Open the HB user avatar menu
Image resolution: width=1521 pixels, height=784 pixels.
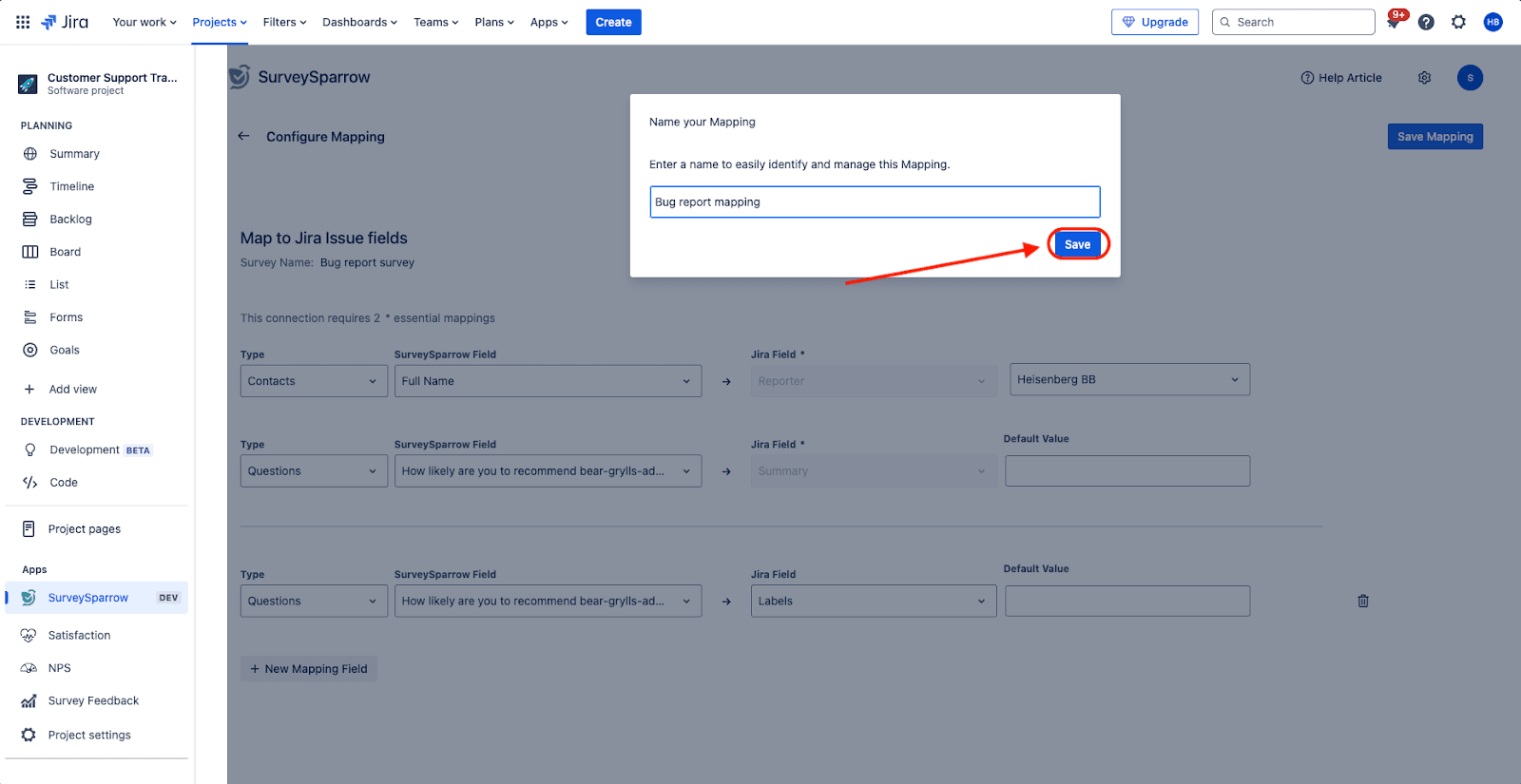coord(1492,22)
